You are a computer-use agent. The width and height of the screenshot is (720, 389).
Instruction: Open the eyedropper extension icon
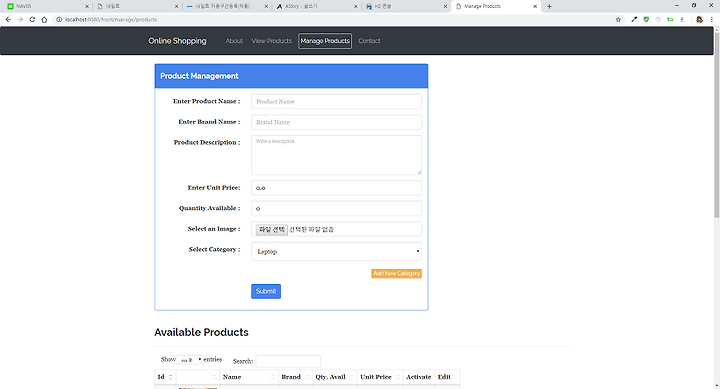point(634,19)
